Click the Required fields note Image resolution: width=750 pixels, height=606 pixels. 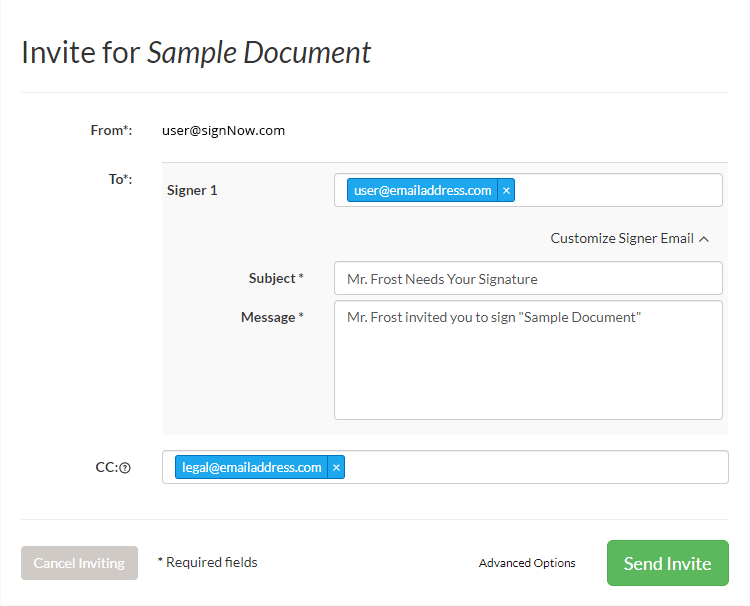pyautogui.click(x=208, y=563)
